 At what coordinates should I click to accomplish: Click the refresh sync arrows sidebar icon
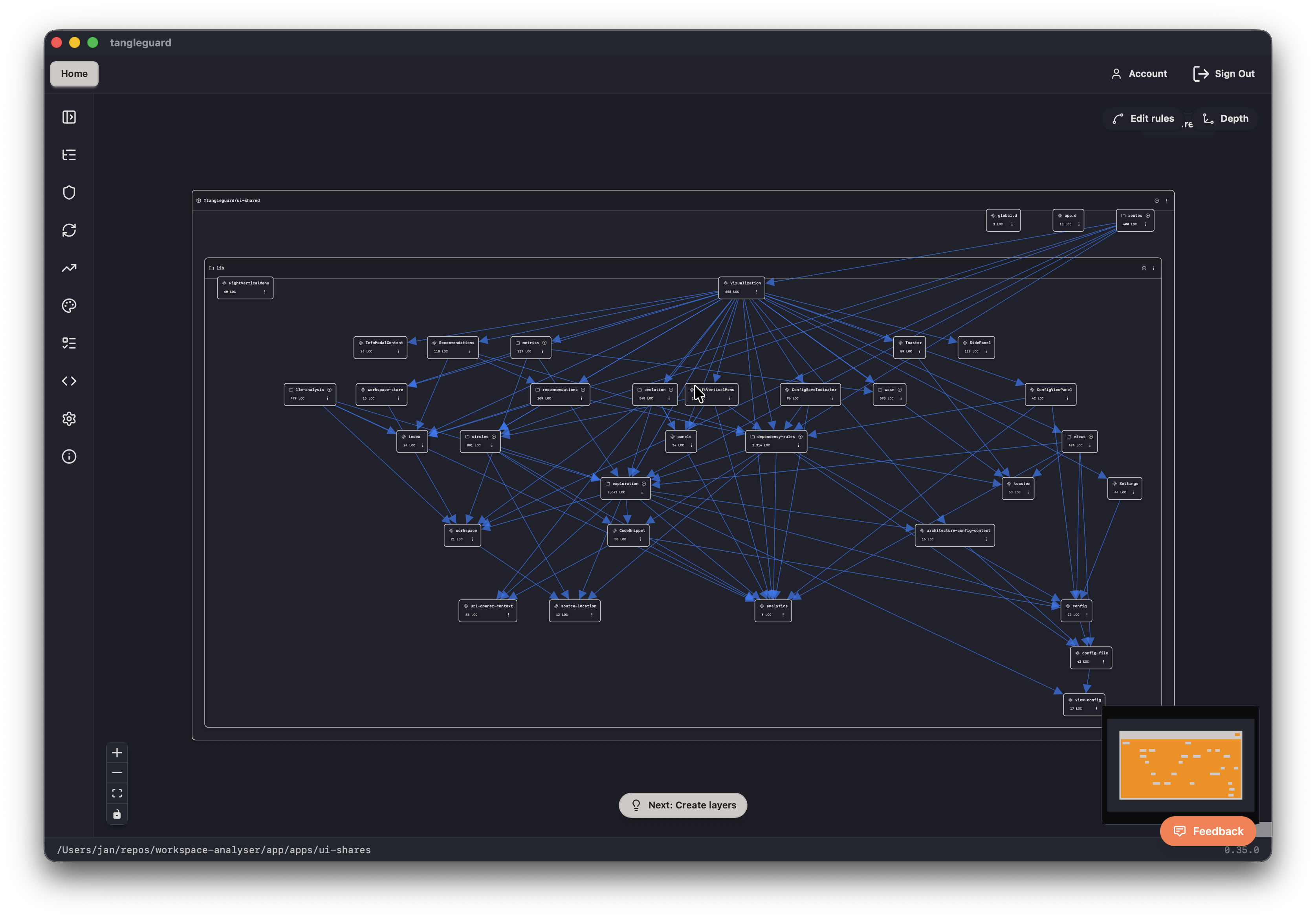click(x=69, y=231)
